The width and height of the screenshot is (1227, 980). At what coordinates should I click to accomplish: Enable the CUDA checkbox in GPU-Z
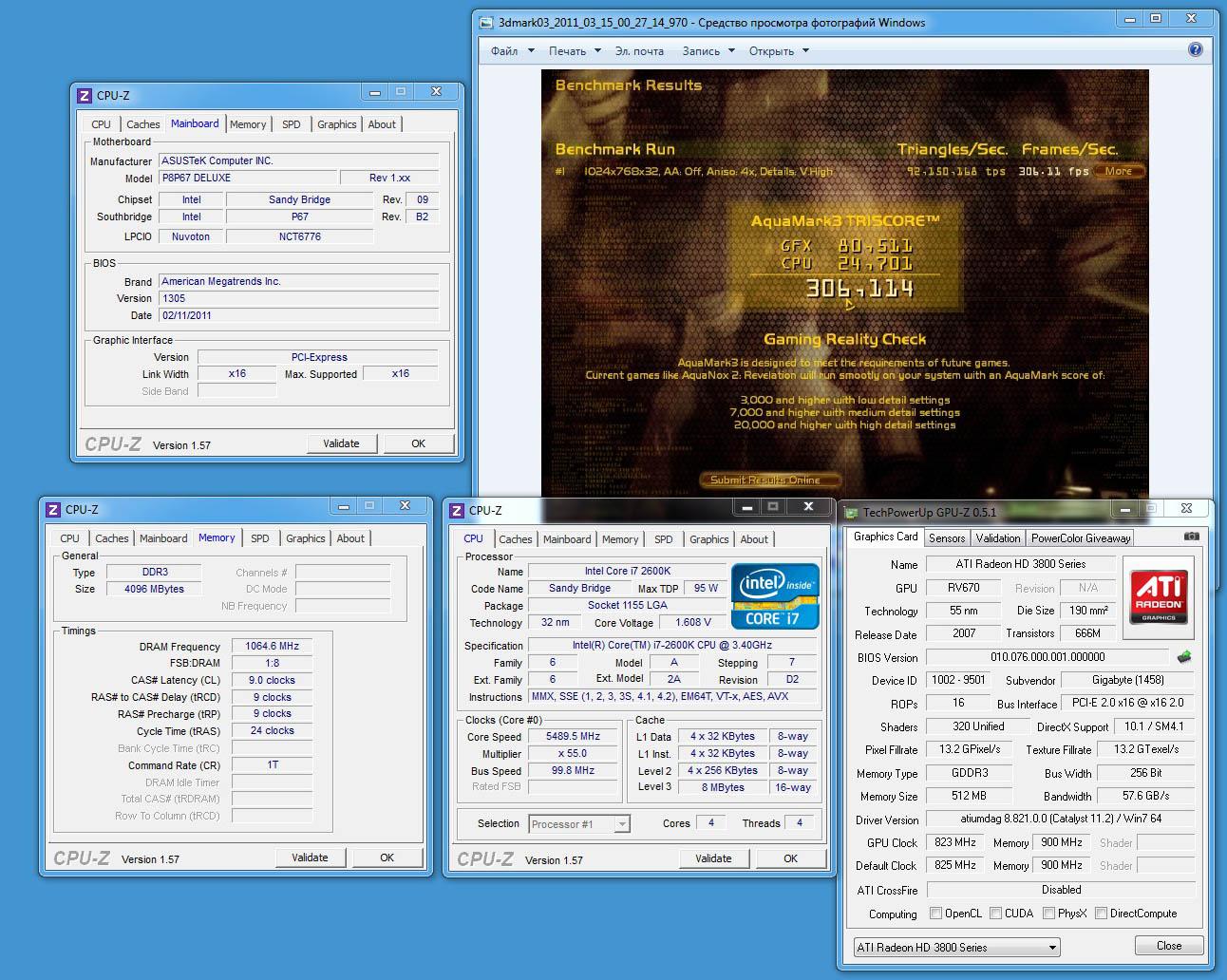pyautogui.click(x=995, y=914)
